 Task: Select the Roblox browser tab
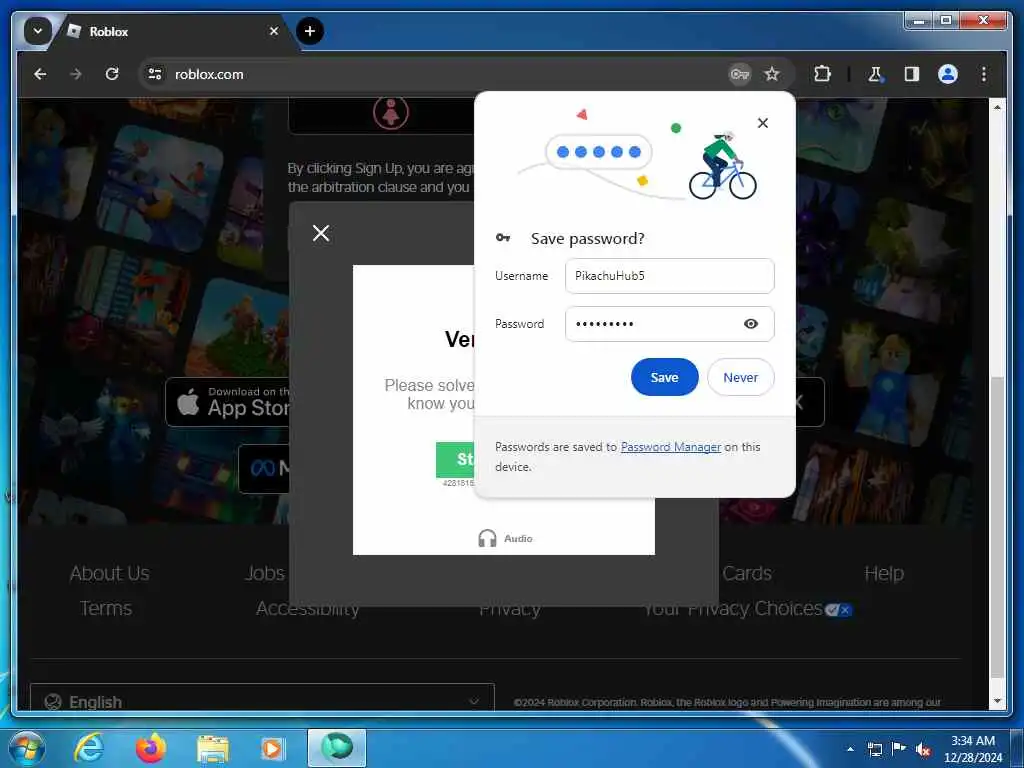(x=171, y=31)
